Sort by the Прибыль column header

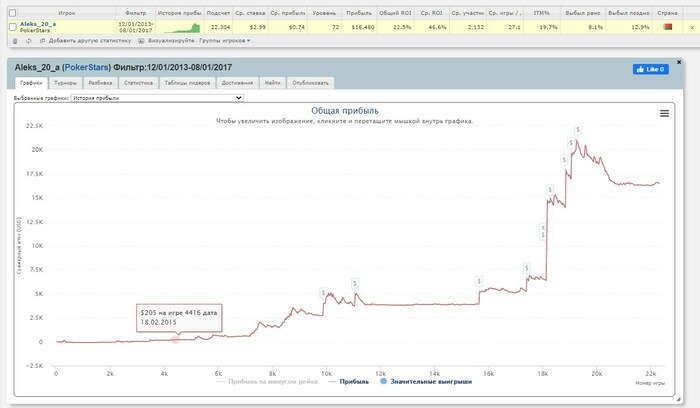[359, 13]
